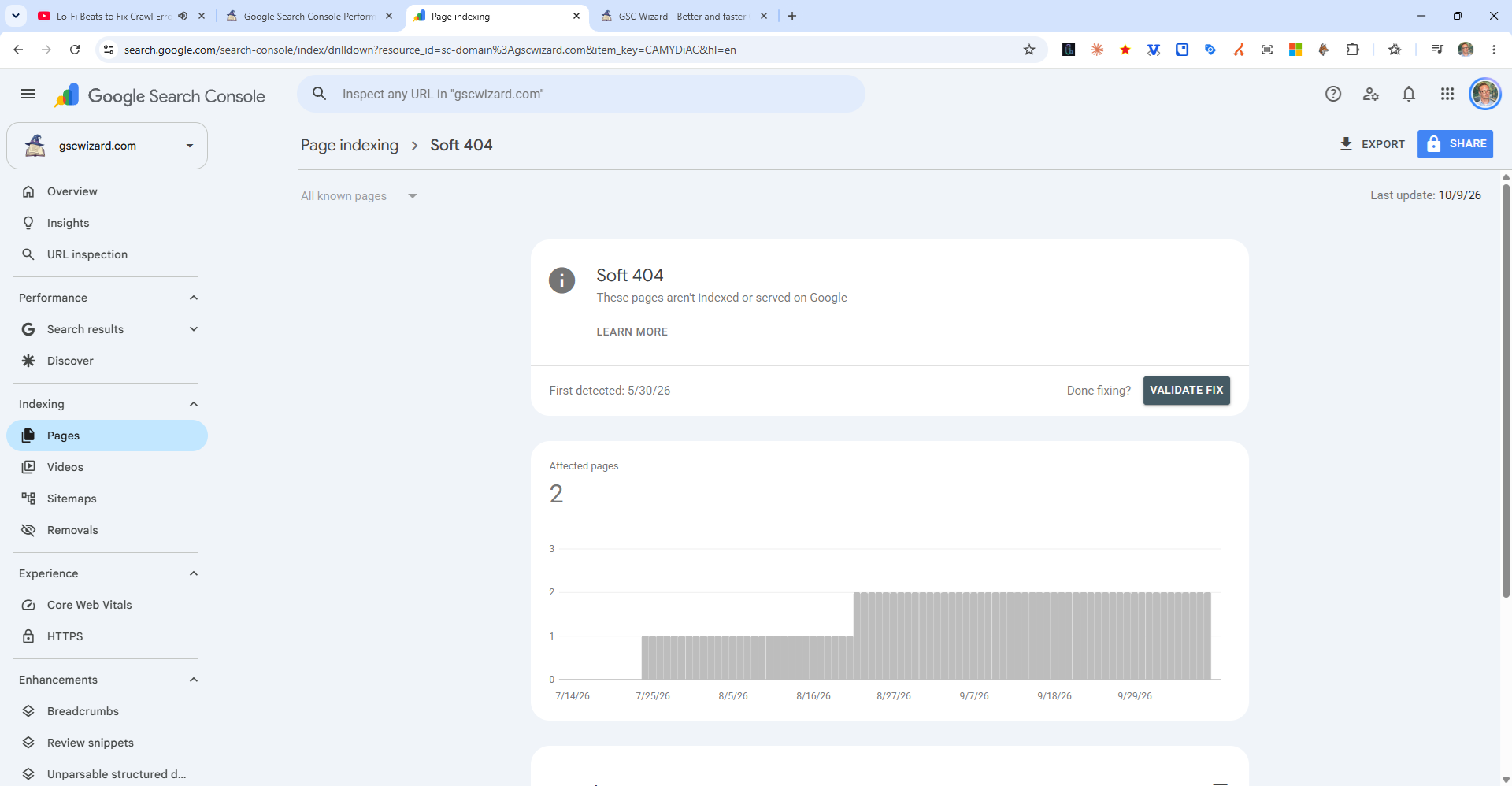
Task: Open Removals in the sidebar
Action: click(107, 530)
